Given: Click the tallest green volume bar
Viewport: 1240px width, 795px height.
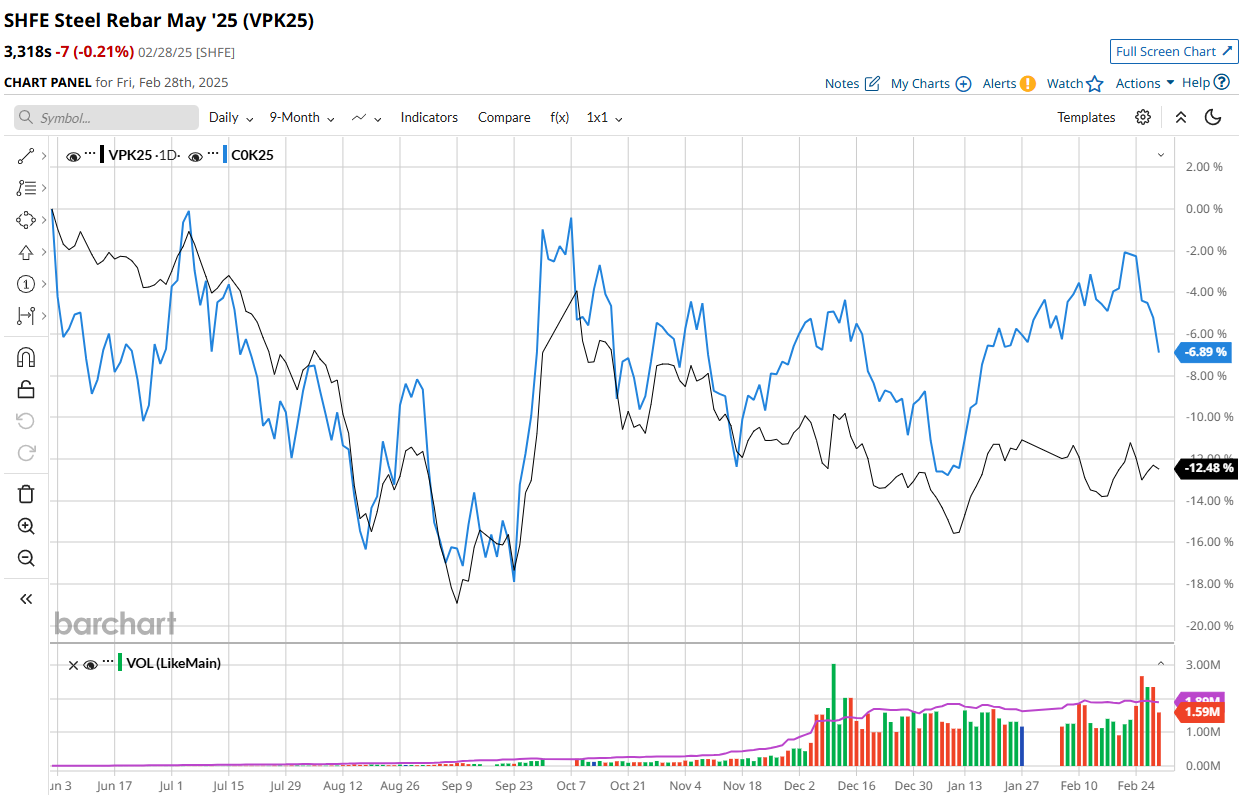Looking at the screenshot, I should coord(833,715).
